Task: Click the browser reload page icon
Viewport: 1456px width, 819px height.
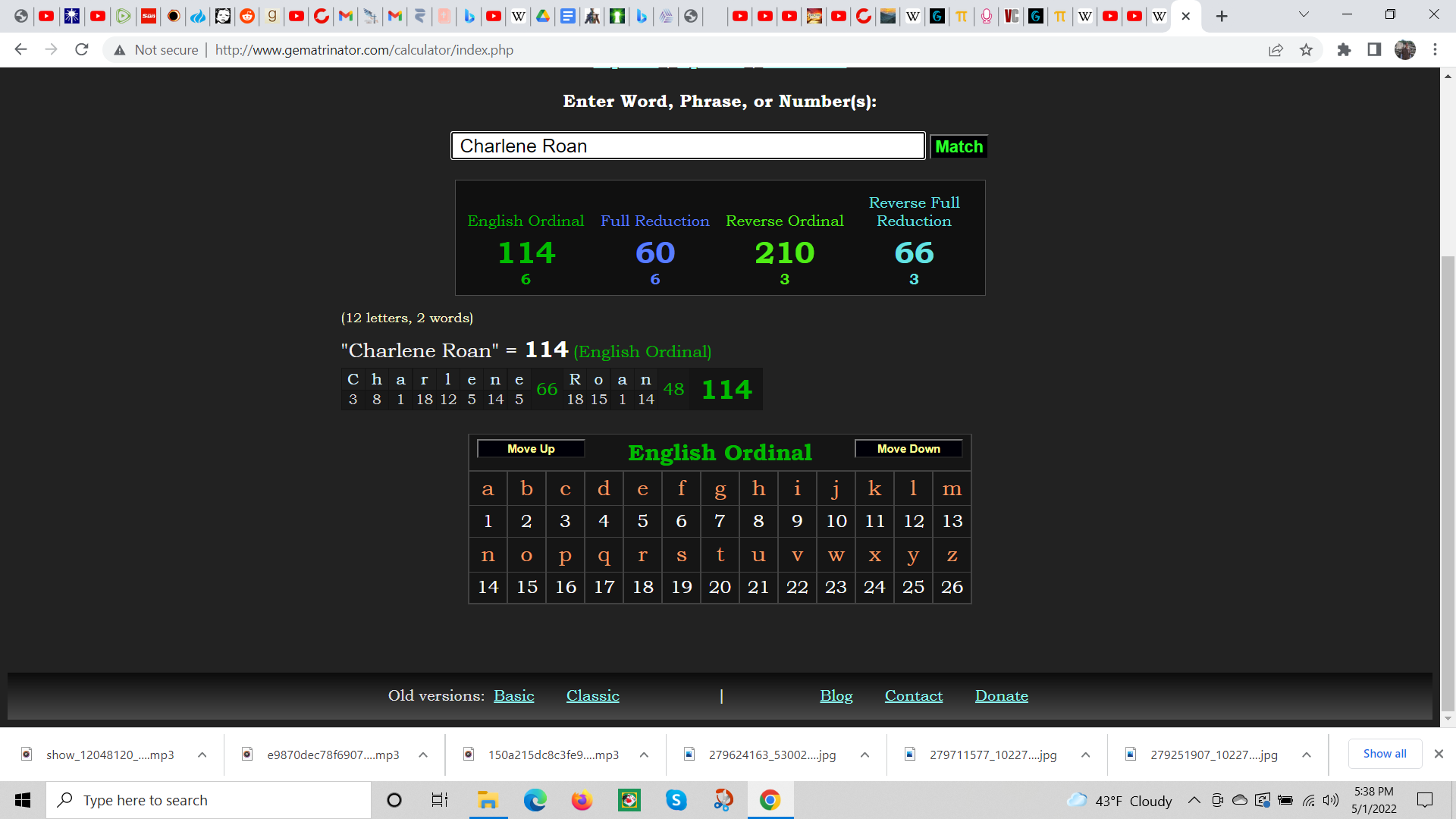Action: (82, 50)
